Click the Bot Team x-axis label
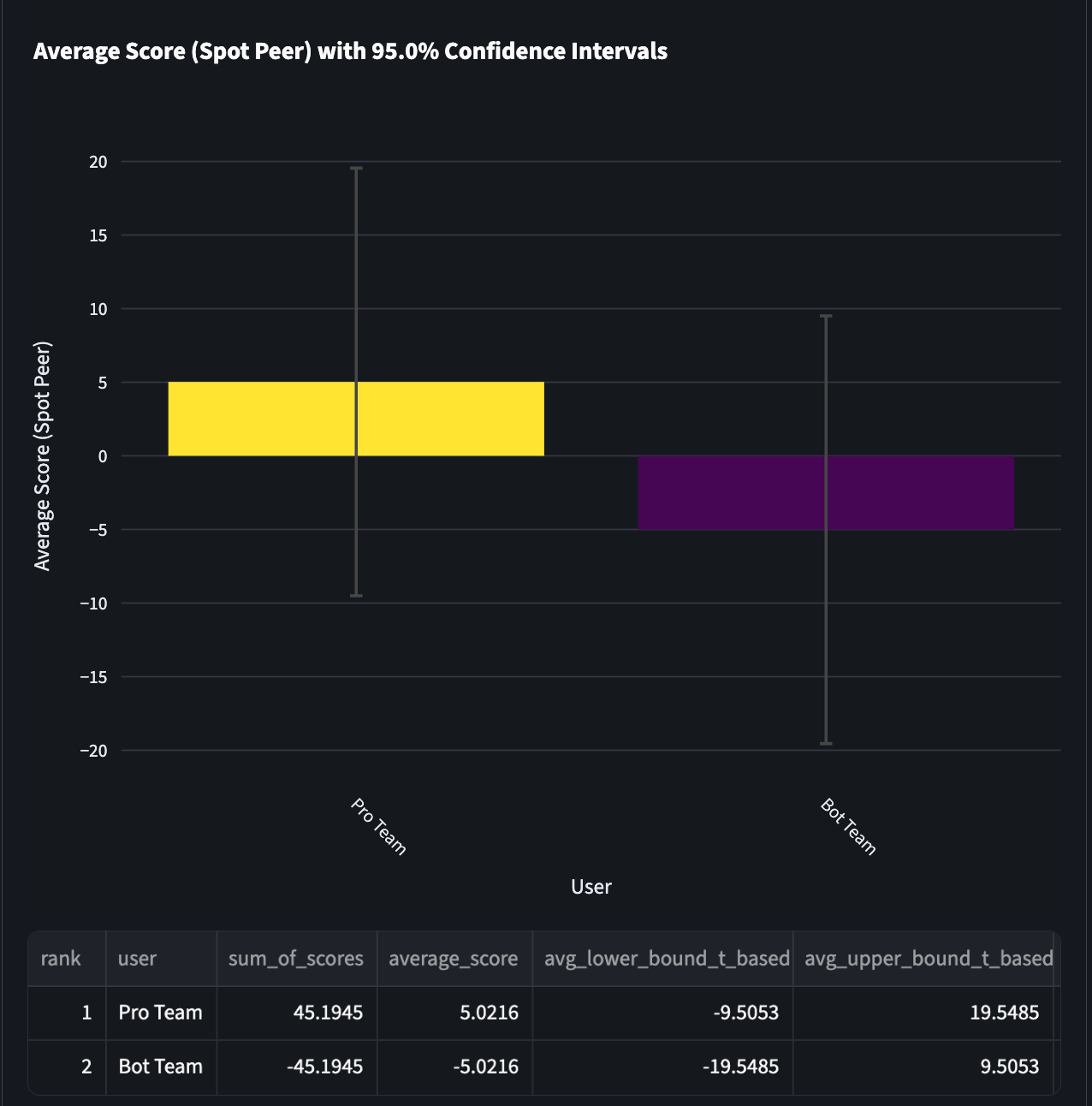1092x1106 pixels. [x=848, y=826]
